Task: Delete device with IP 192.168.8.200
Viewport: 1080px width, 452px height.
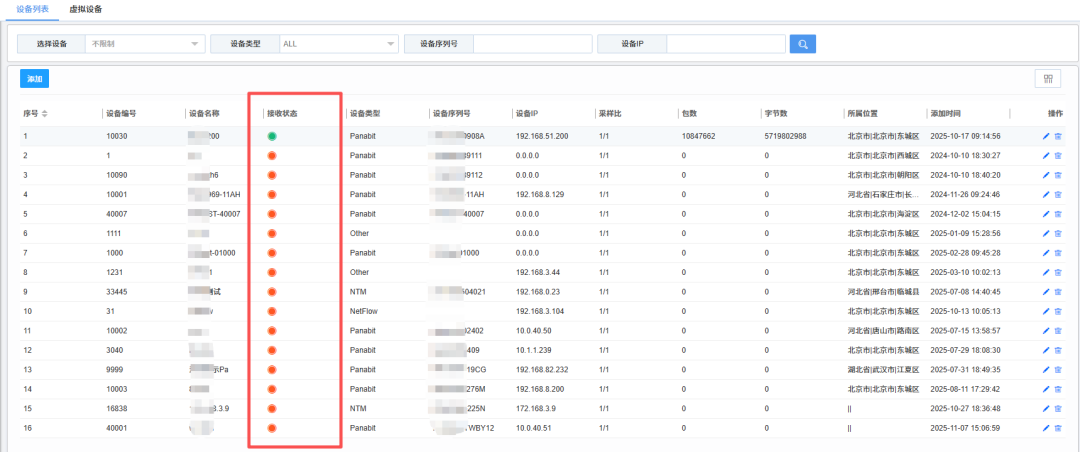Action: point(1058,389)
